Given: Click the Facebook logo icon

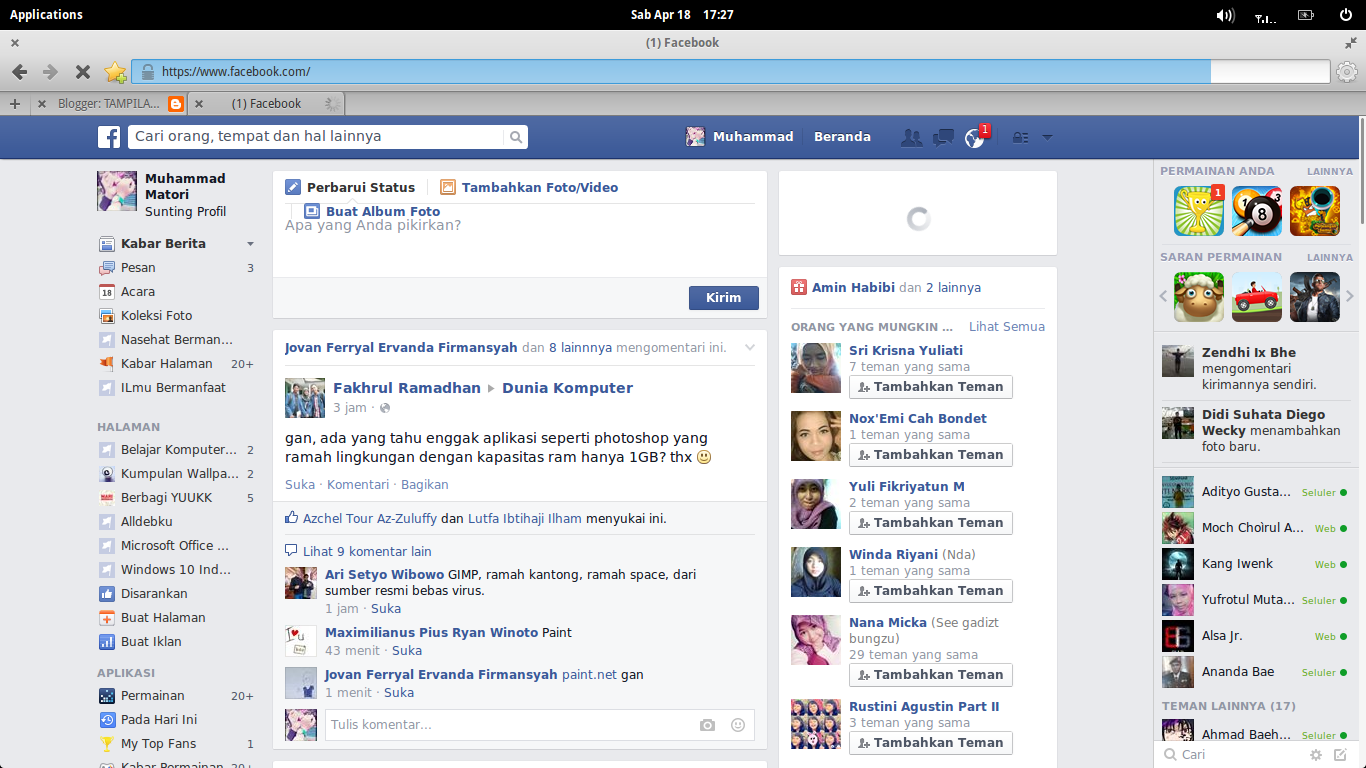Looking at the screenshot, I should pyautogui.click(x=109, y=137).
